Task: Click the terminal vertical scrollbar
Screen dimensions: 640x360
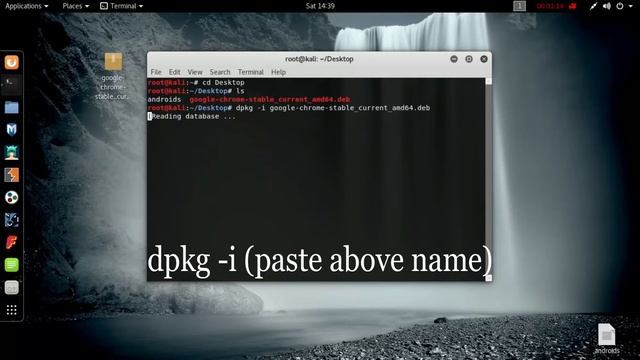Action: [x=488, y=179]
